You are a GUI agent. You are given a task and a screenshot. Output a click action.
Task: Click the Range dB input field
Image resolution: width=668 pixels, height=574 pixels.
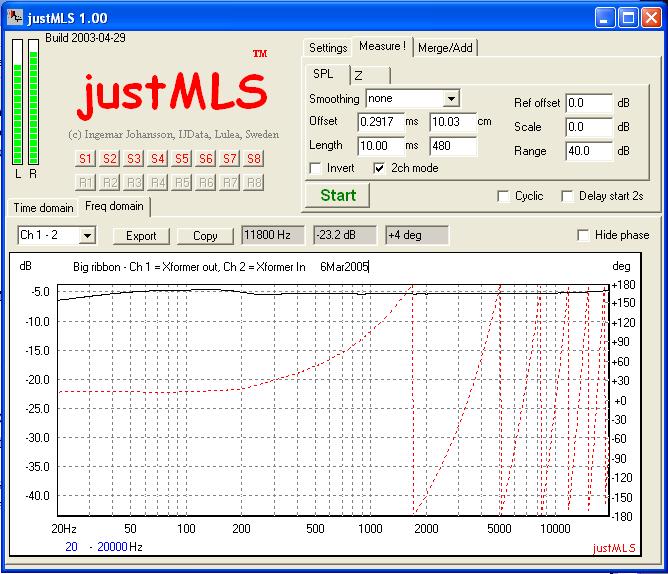coord(589,150)
